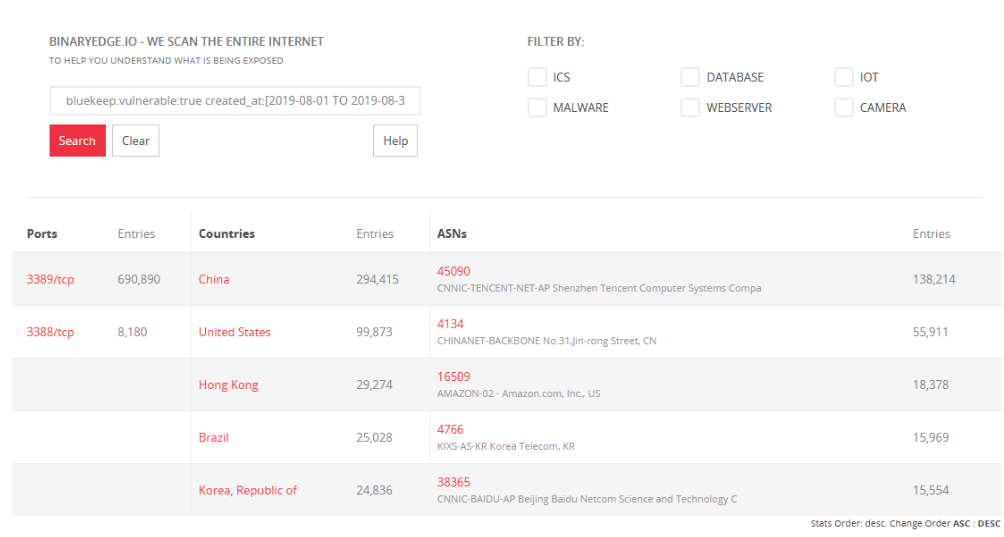Change stats order to ASC

[x=961, y=524]
